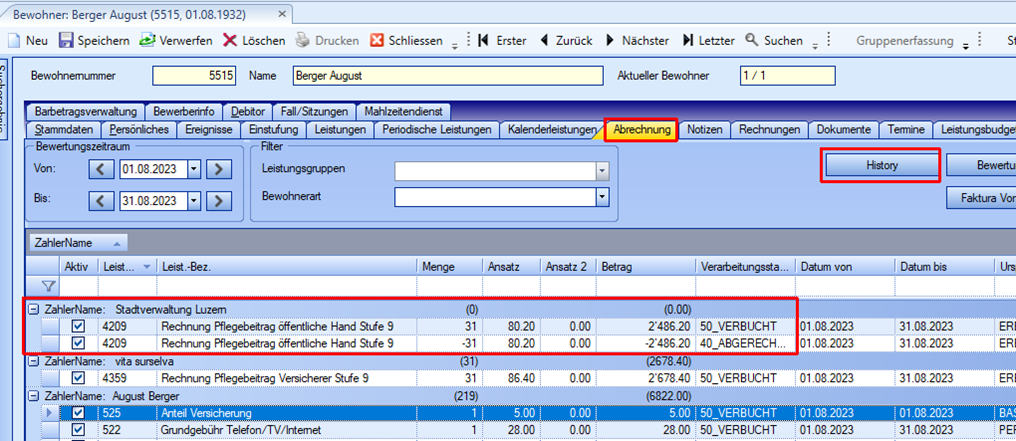Step Von date backward with left arrow
Viewport: 1016px width, 441px height.
coord(100,170)
